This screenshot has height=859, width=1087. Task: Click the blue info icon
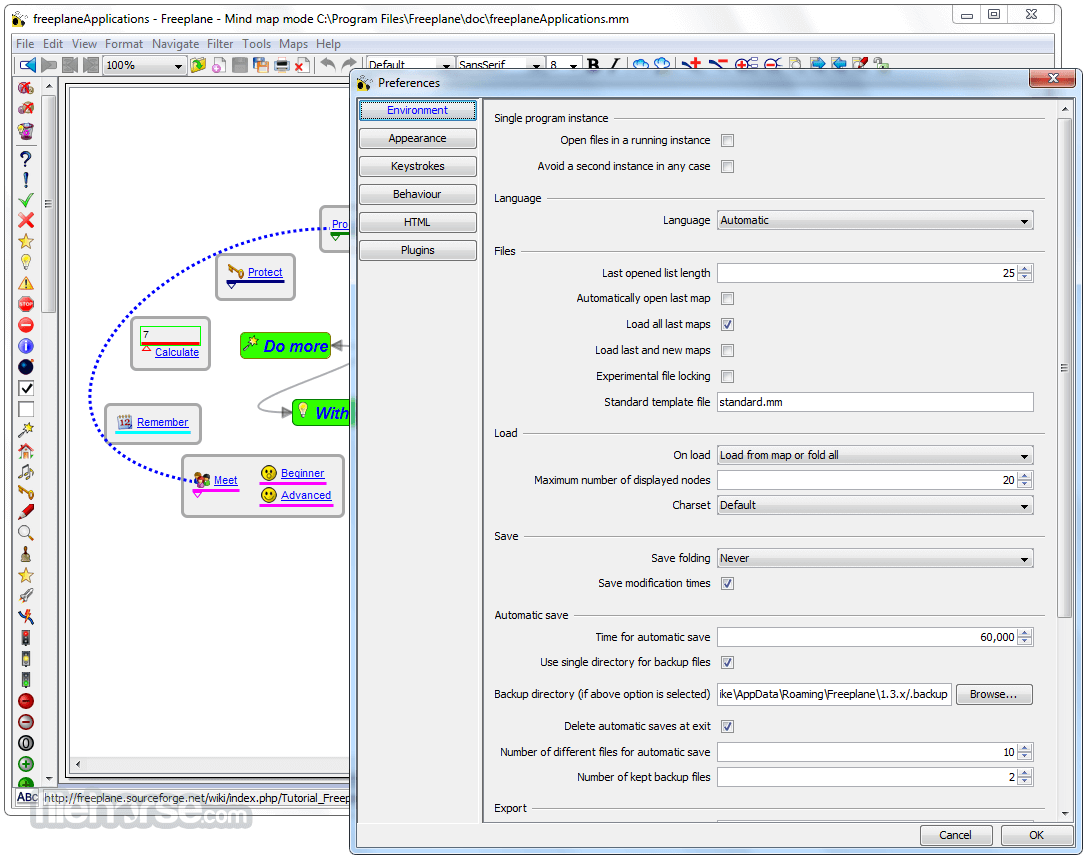[x=26, y=346]
